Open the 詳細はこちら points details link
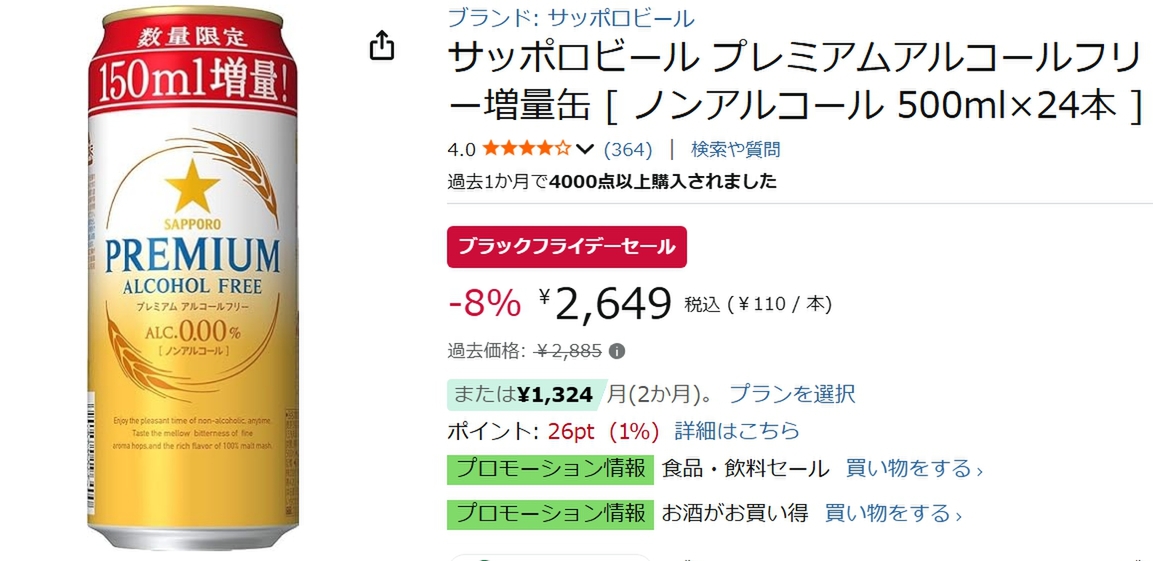 [737, 431]
